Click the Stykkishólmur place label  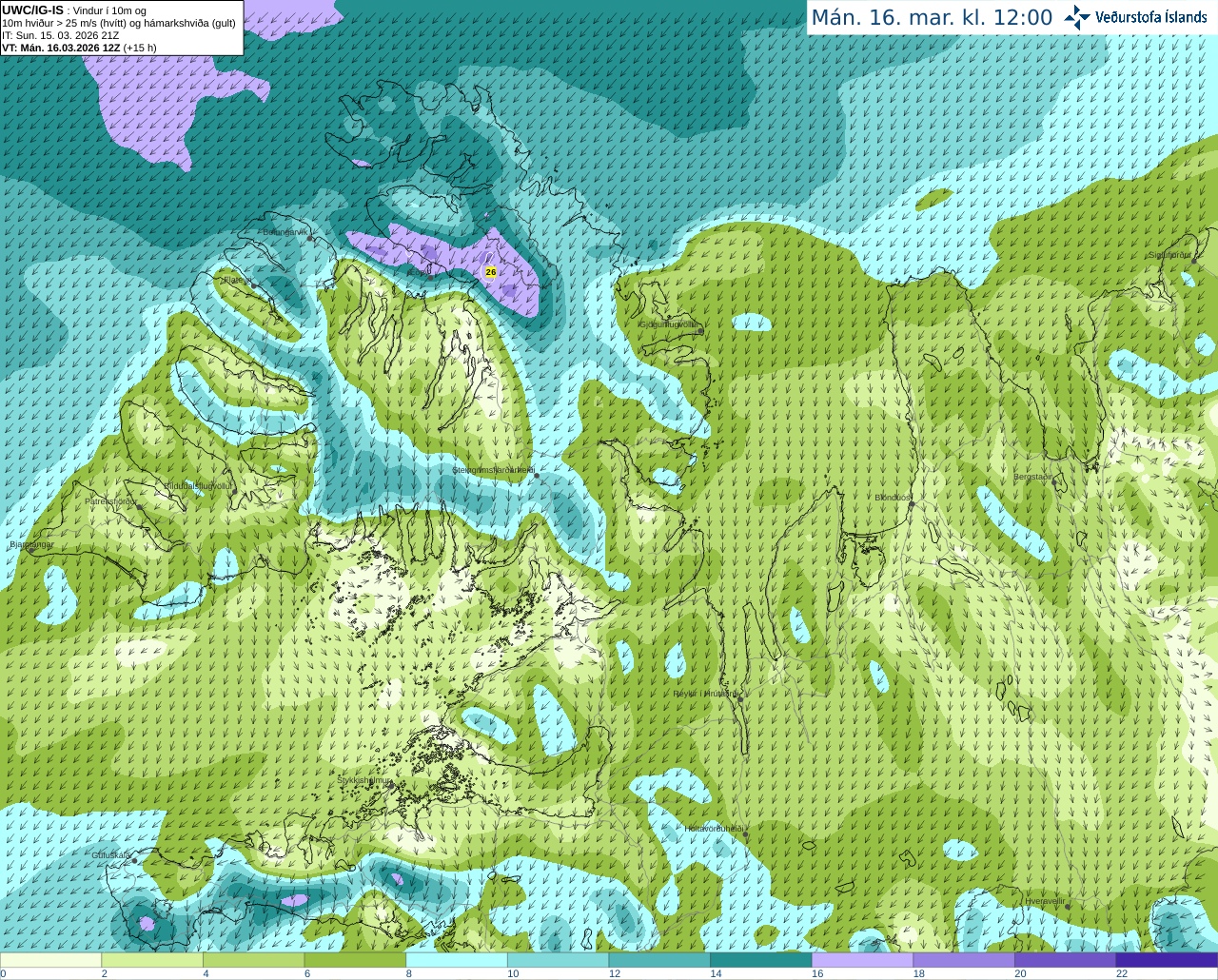point(364,780)
